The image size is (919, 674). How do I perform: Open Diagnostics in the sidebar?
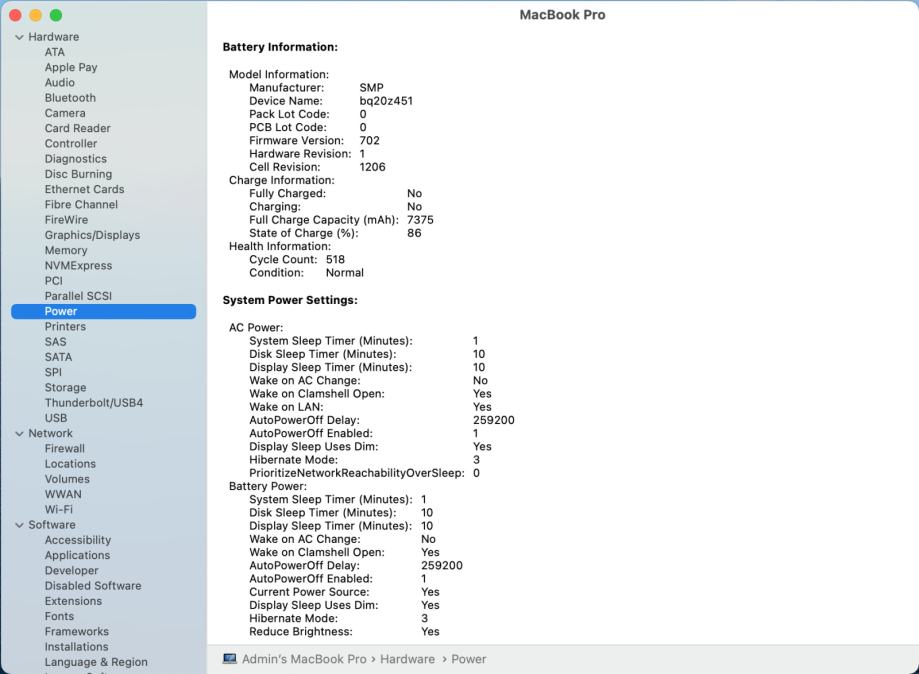click(x=76, y=159)
